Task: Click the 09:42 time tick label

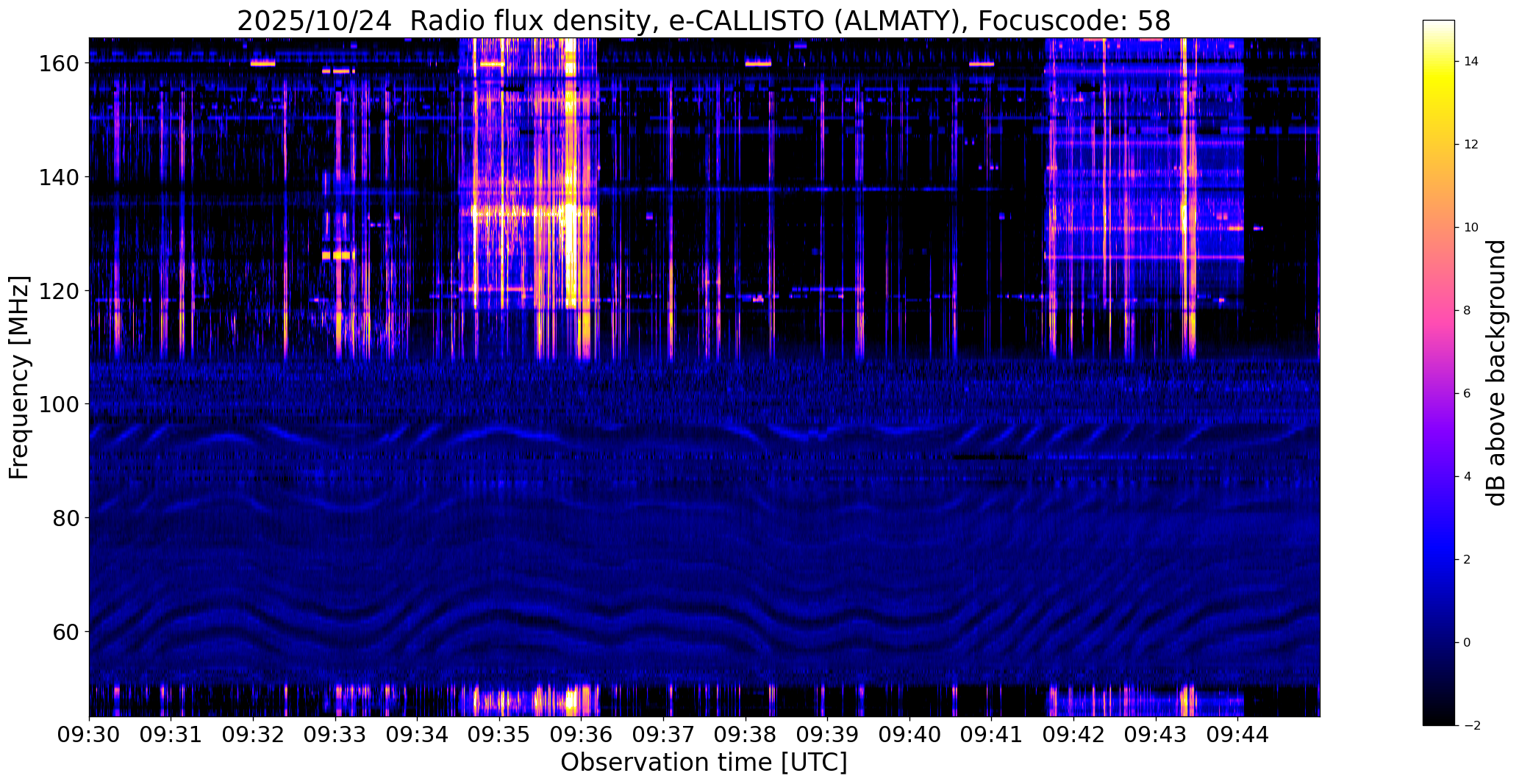Action: click(x=1073, y=735)
